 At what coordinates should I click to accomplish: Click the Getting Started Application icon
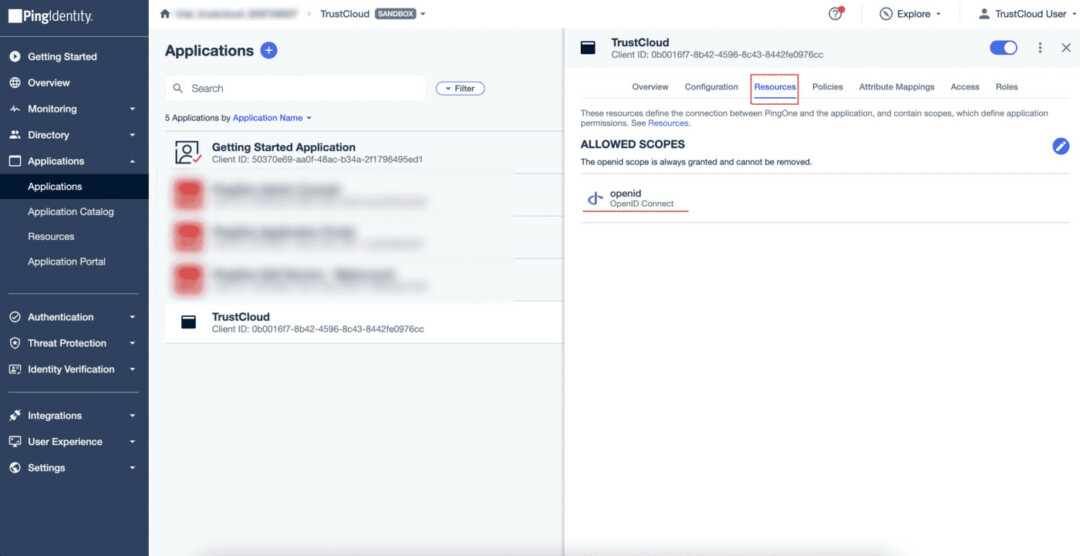[187, 152]
